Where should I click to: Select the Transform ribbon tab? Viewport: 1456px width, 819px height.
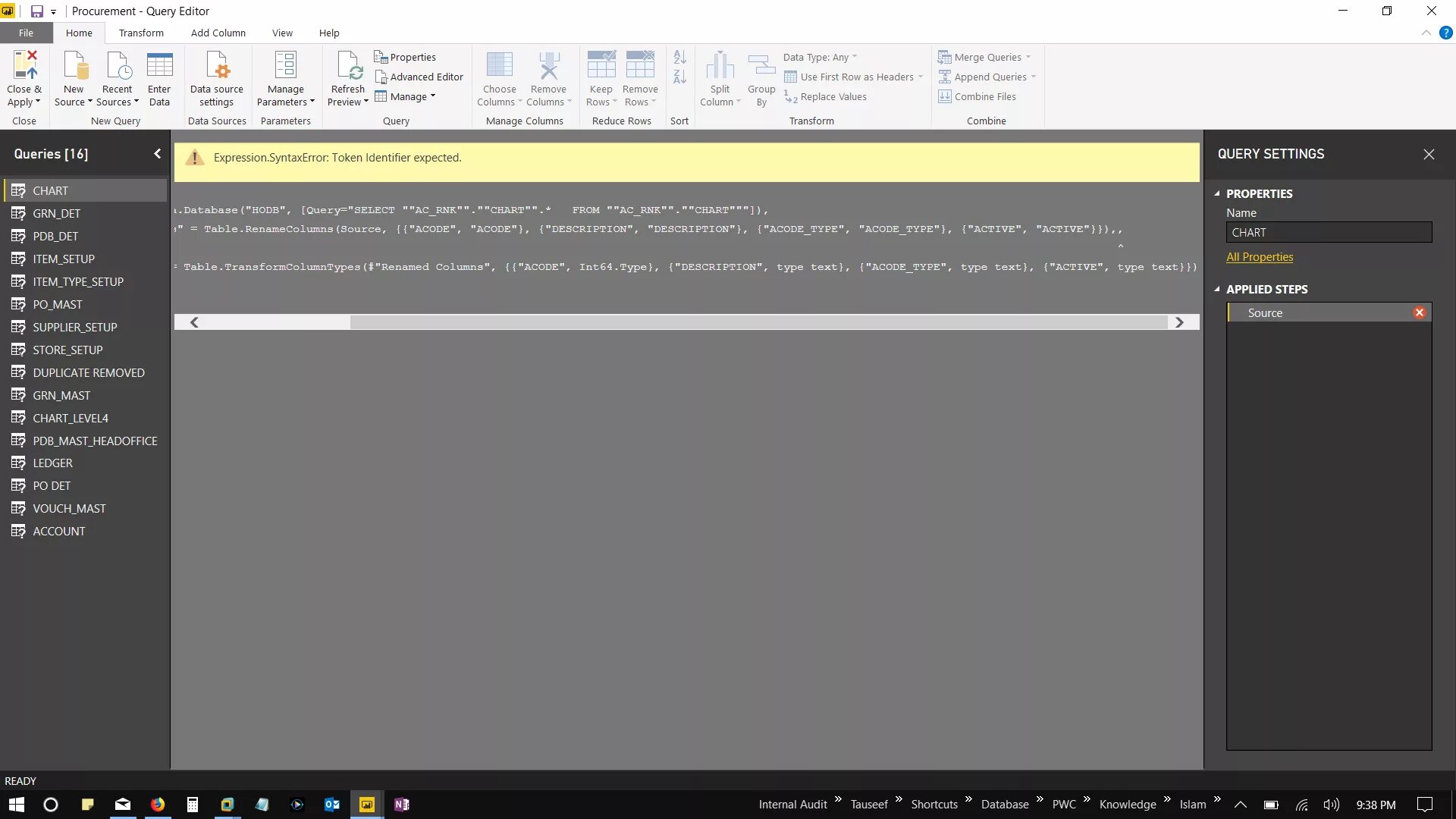tap(140, 33)
